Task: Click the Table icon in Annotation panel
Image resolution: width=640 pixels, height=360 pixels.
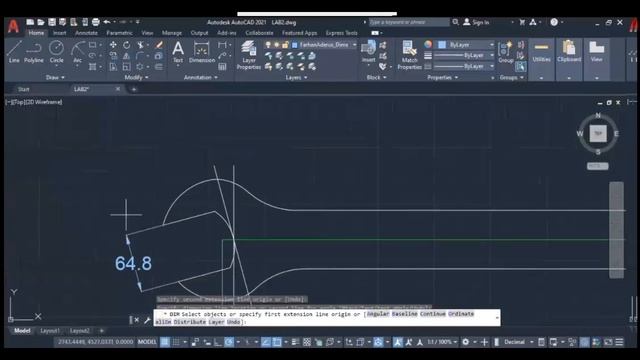Action: click(x=222, y=67)
